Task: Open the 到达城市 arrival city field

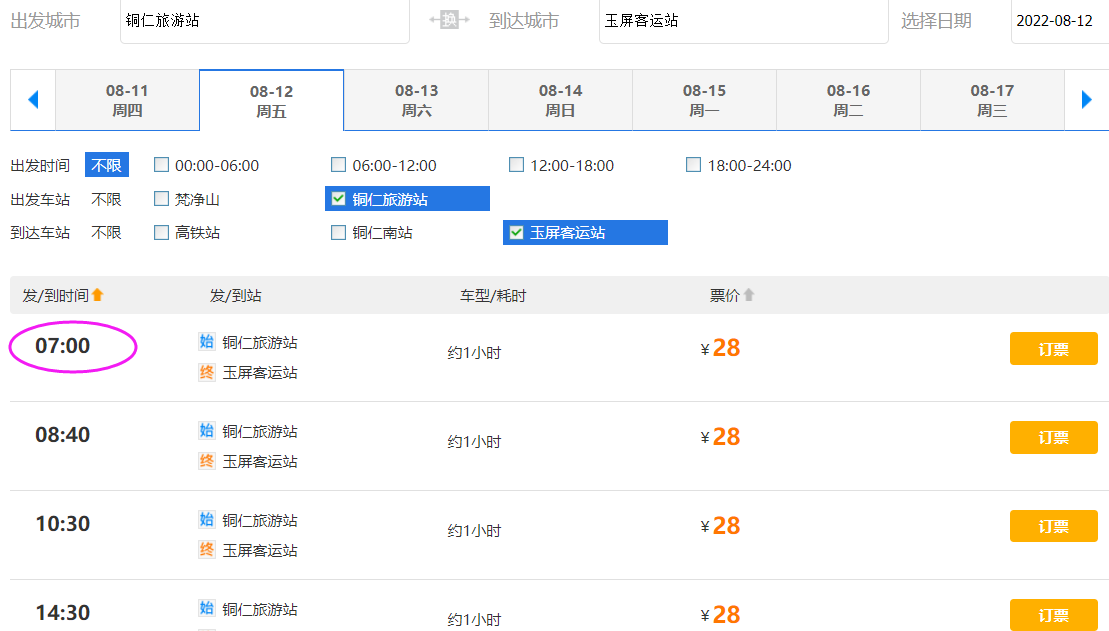Action: [x=742, y=21]
